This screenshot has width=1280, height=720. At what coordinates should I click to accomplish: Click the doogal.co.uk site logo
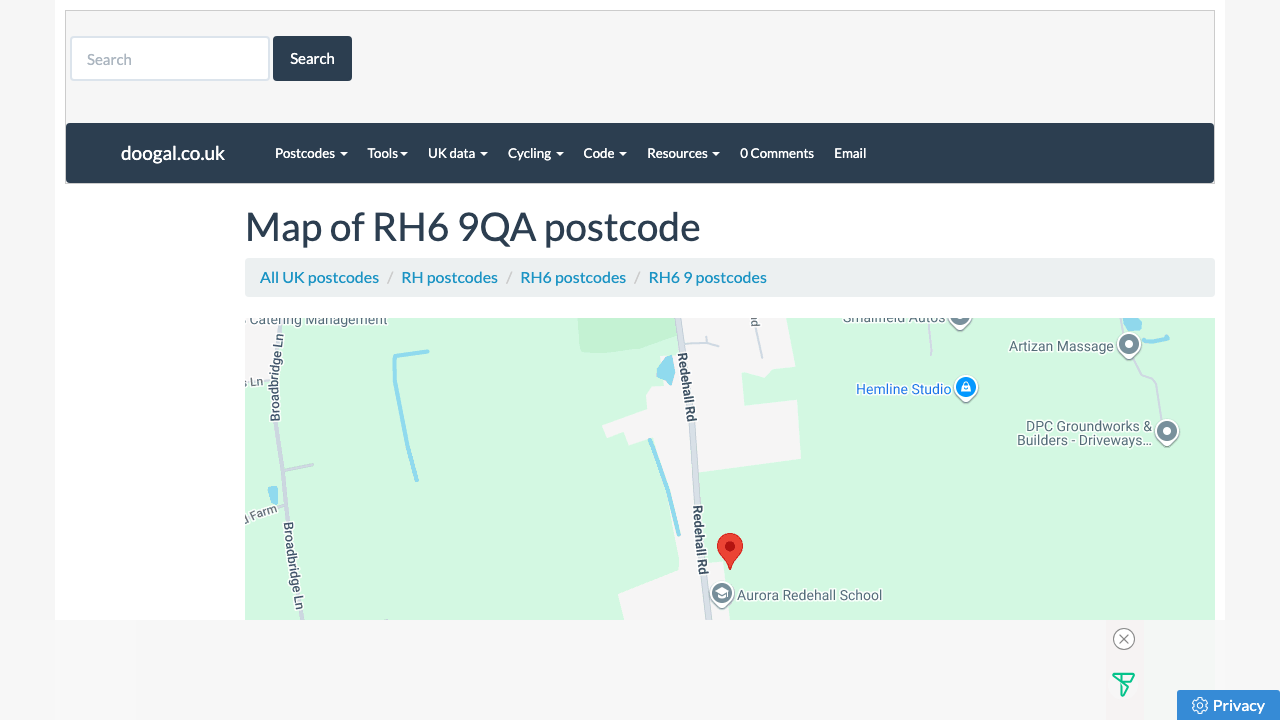pos(172,153)
